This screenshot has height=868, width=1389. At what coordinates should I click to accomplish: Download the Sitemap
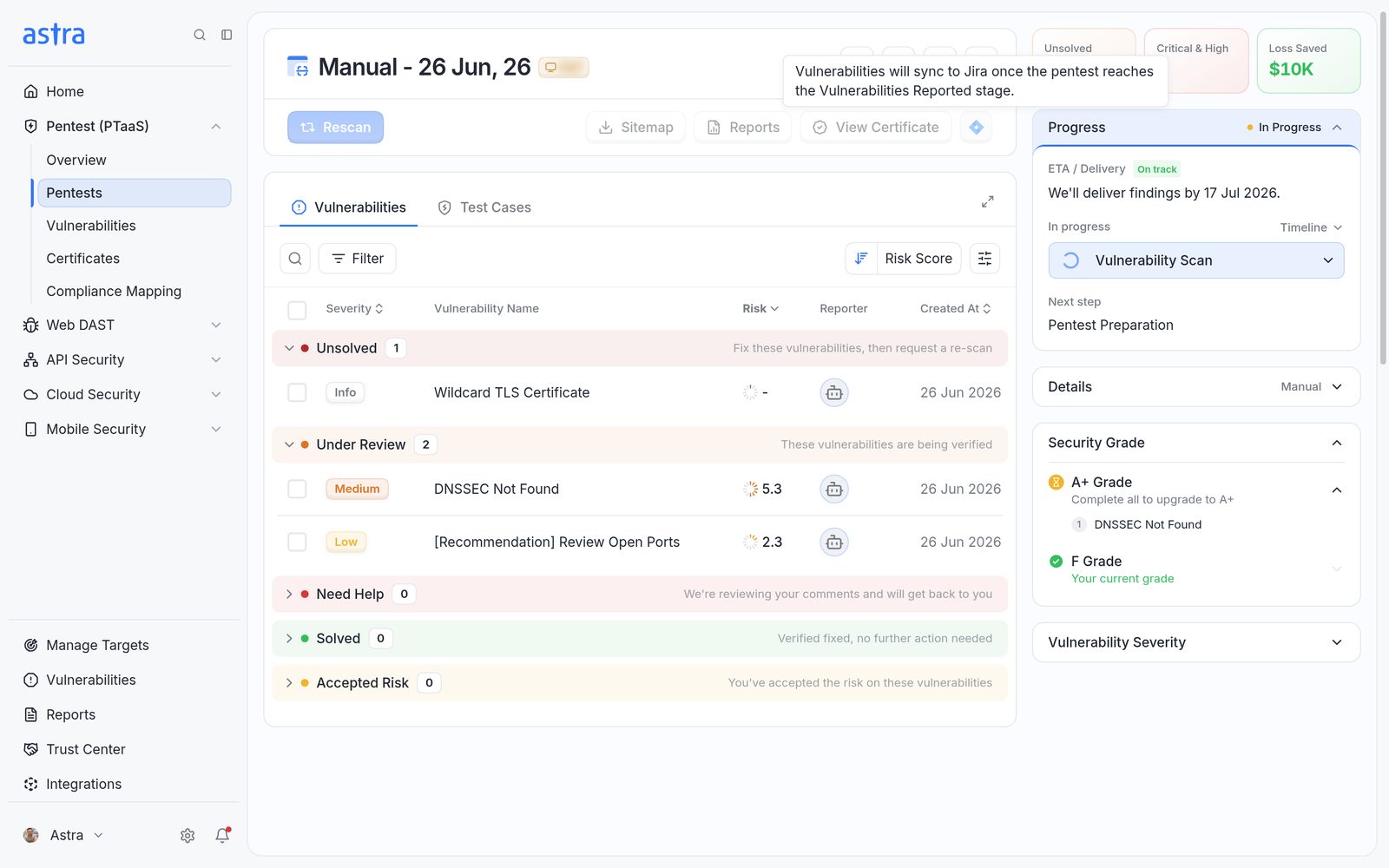tap(635, 127)
